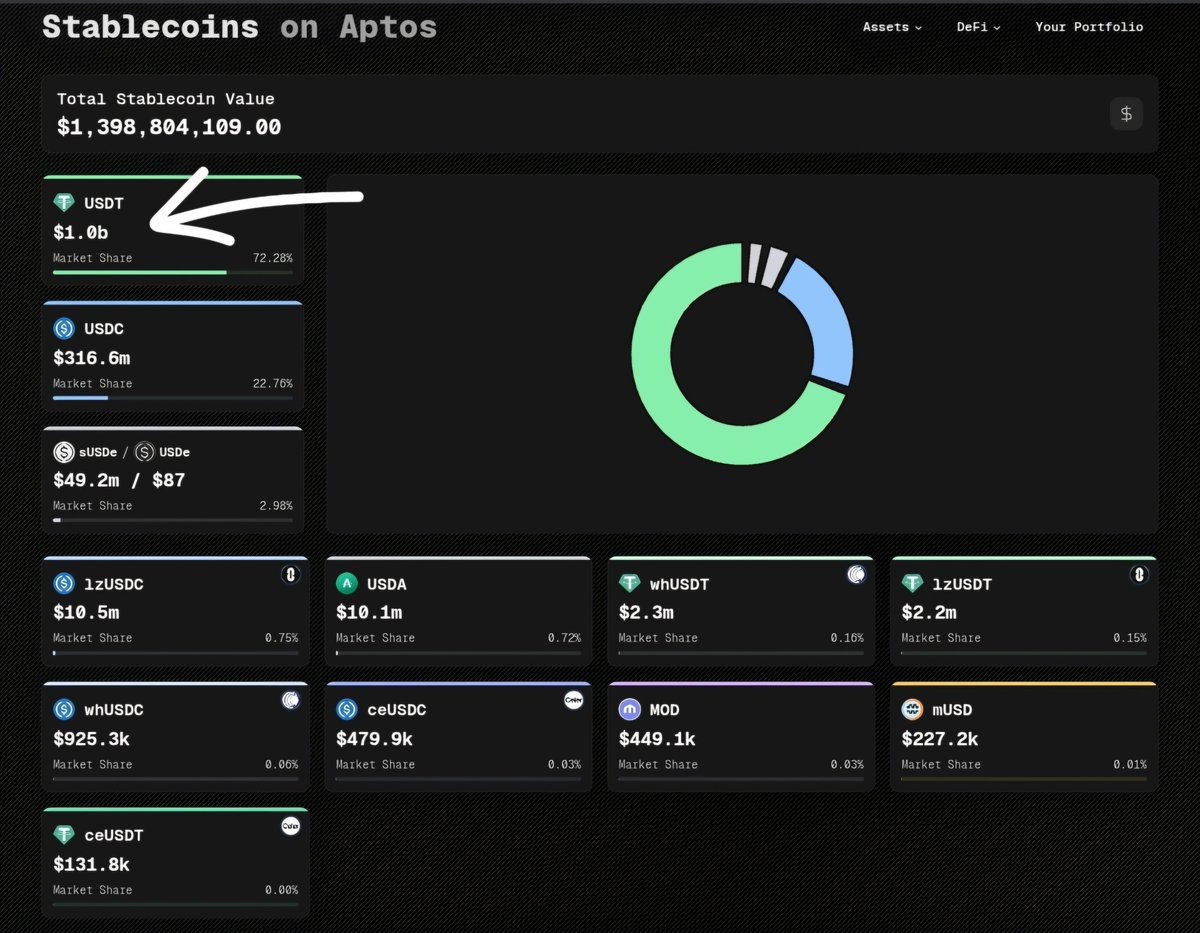Click the lzUSDT $2.2m value

[929, 612]
